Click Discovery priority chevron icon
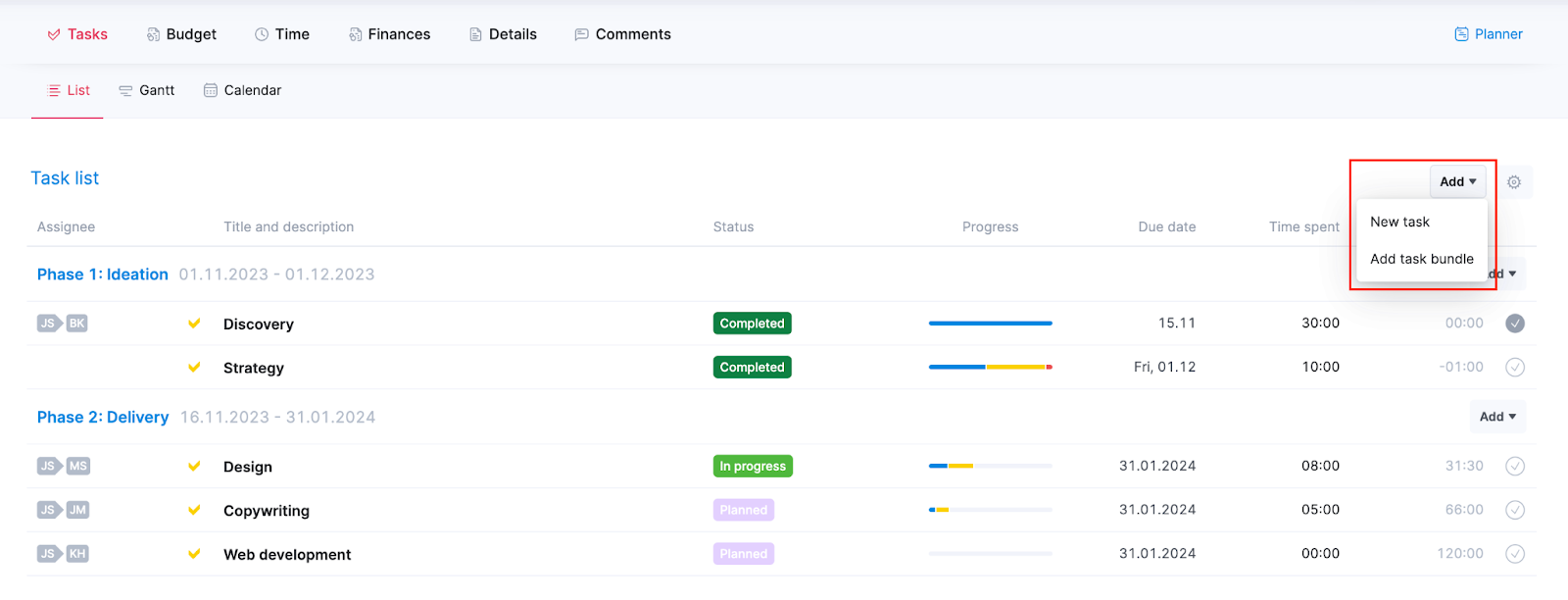Image resolution: width=1568 pixels, height=600 pixels. [x=194, y=324]
